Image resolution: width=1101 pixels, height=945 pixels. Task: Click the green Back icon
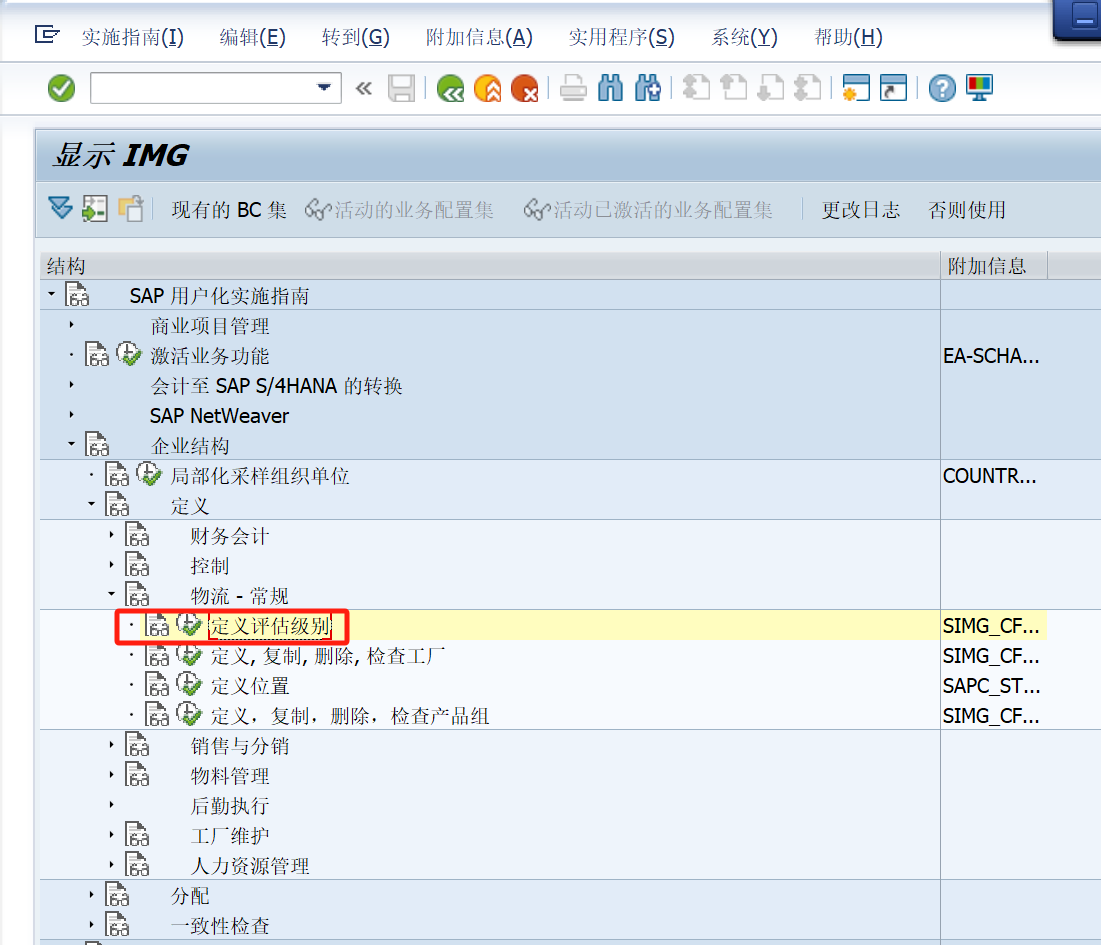click(x=450, y=88)
